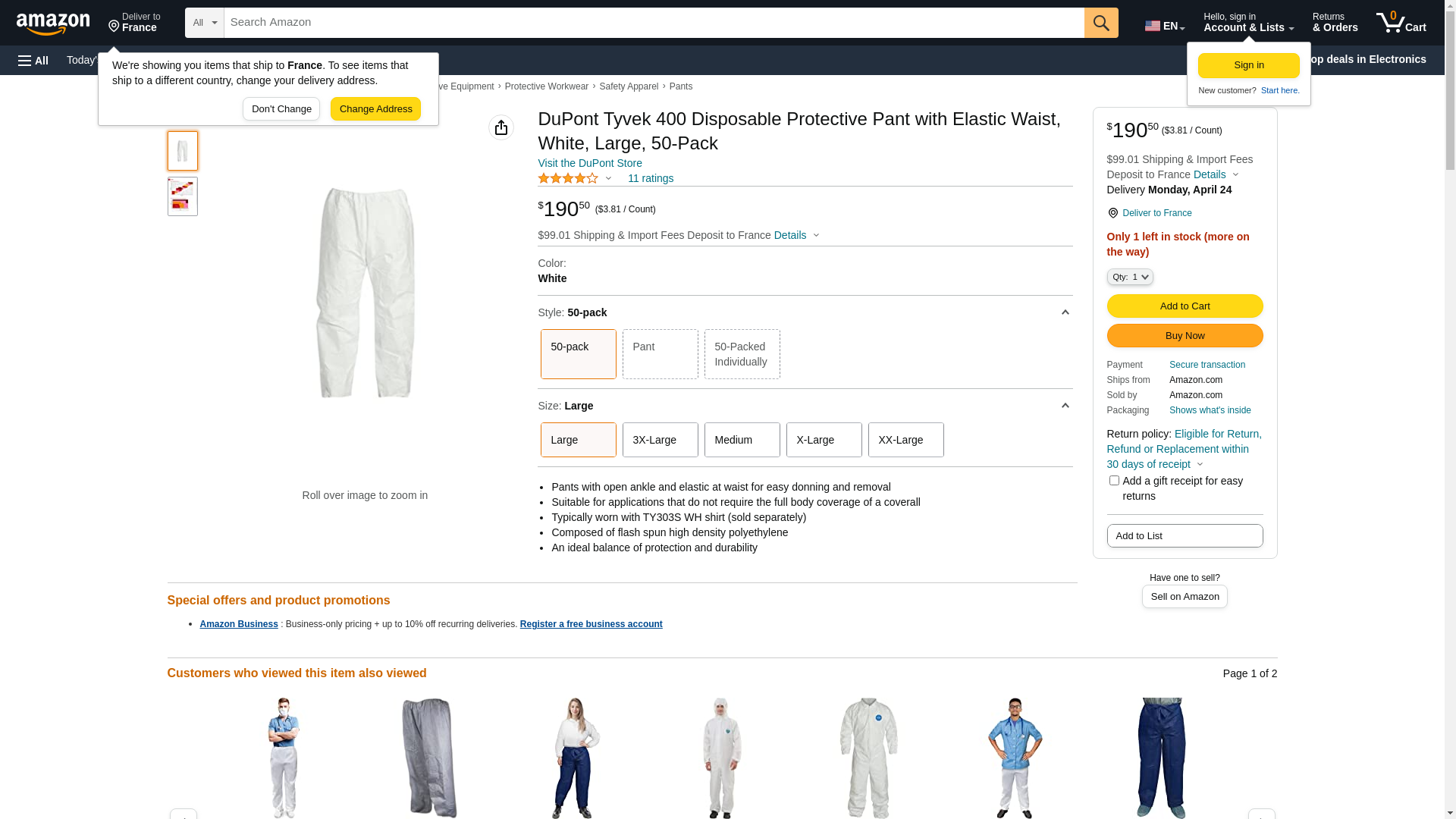Open the shopping cart icon
1456x819 pixels.
coord(1401,23)
